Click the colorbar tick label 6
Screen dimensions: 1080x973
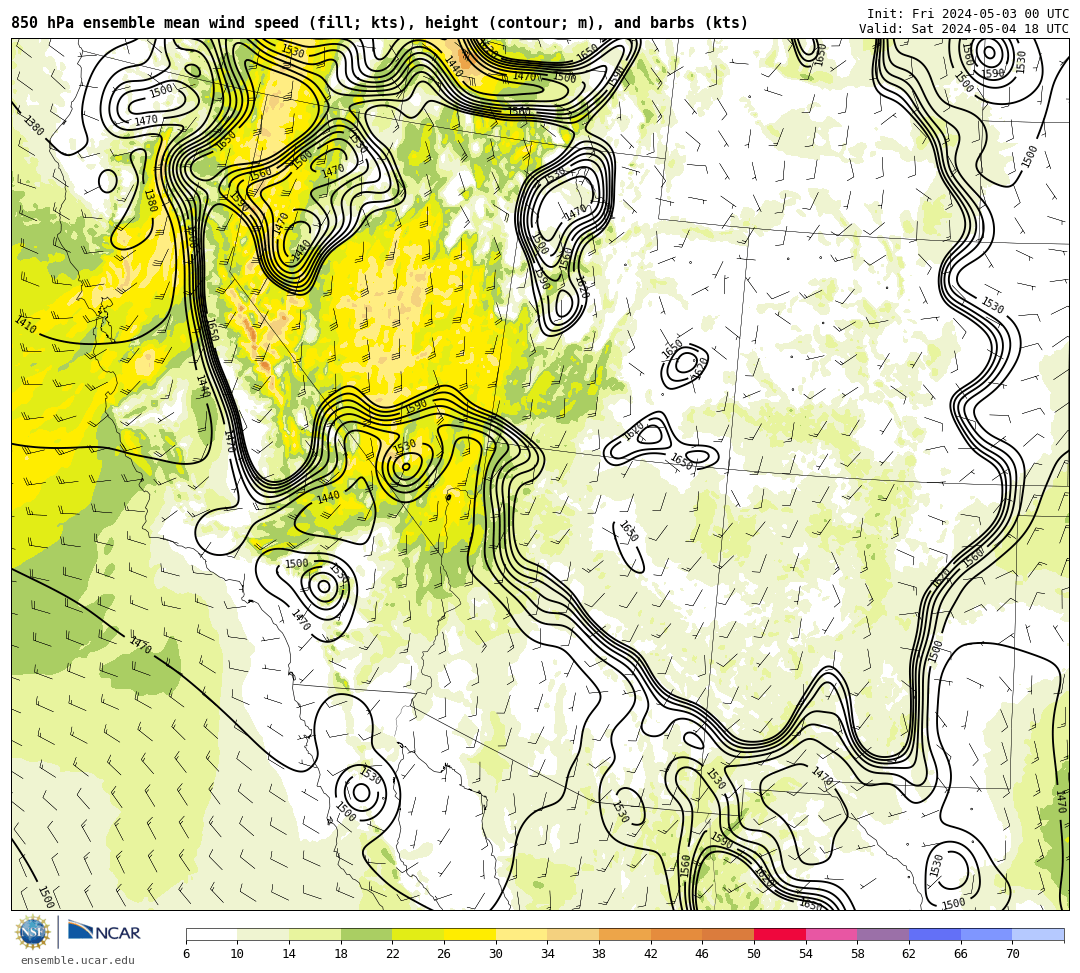(x=186, y=954)
